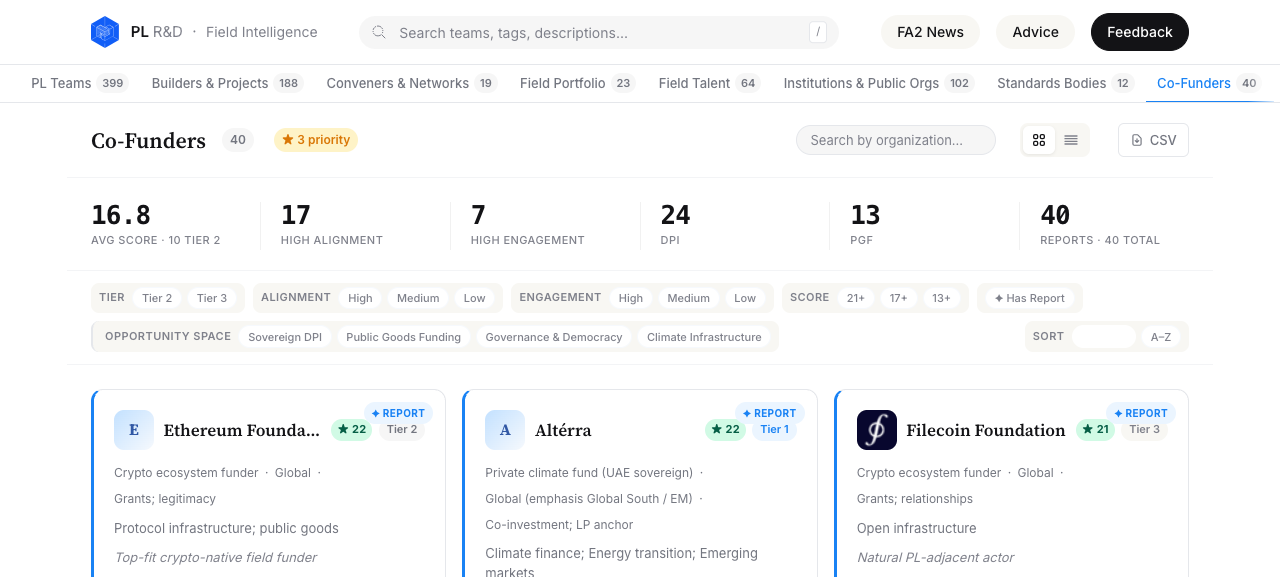Focus the top teams search field

(598, 32)
